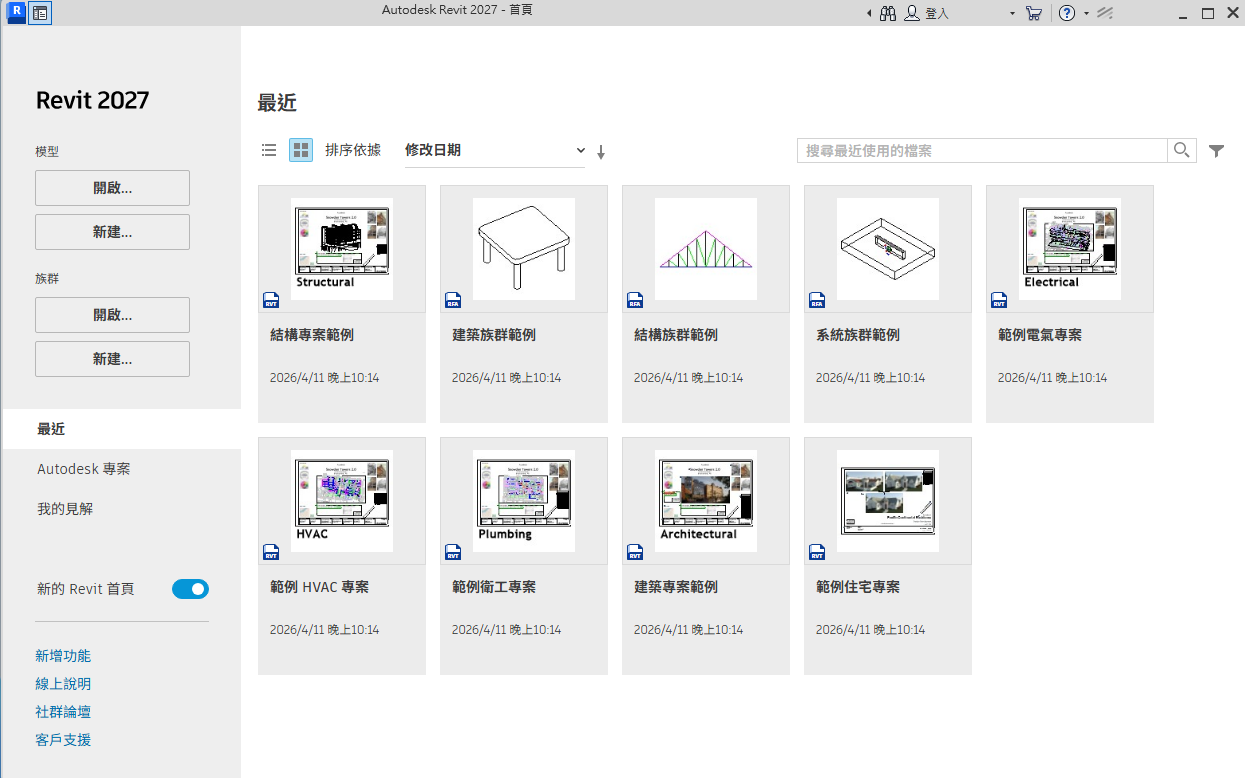Open the binoculars search icon in title bar
This screenshot has width=1245, height=778.
pos(887,13)
